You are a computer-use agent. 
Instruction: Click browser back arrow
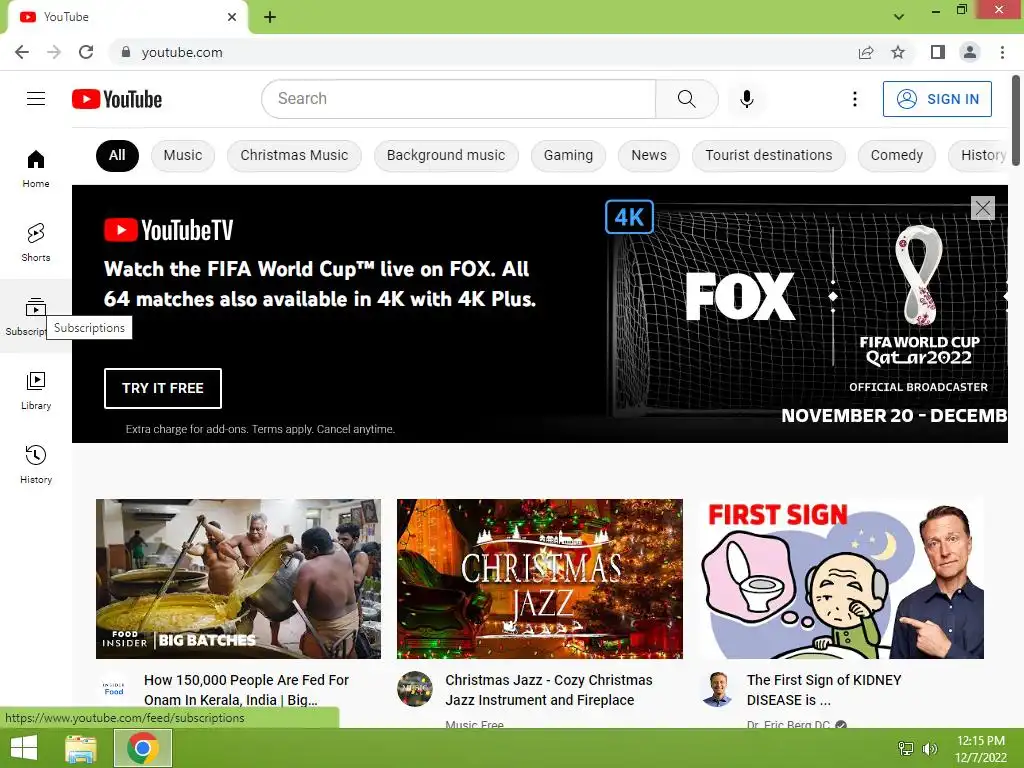(22, 52)
